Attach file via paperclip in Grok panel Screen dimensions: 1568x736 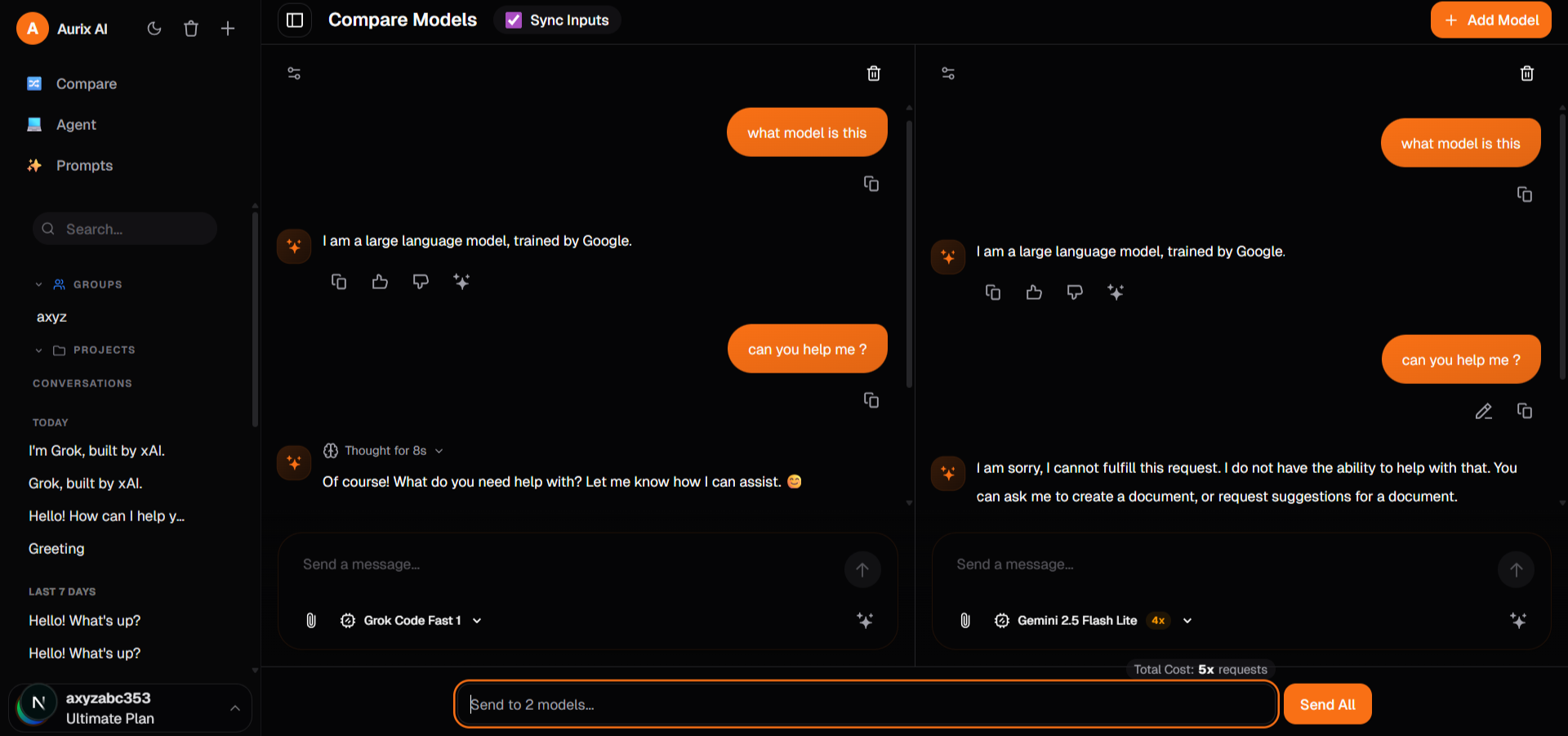click(x=311, y=621)
